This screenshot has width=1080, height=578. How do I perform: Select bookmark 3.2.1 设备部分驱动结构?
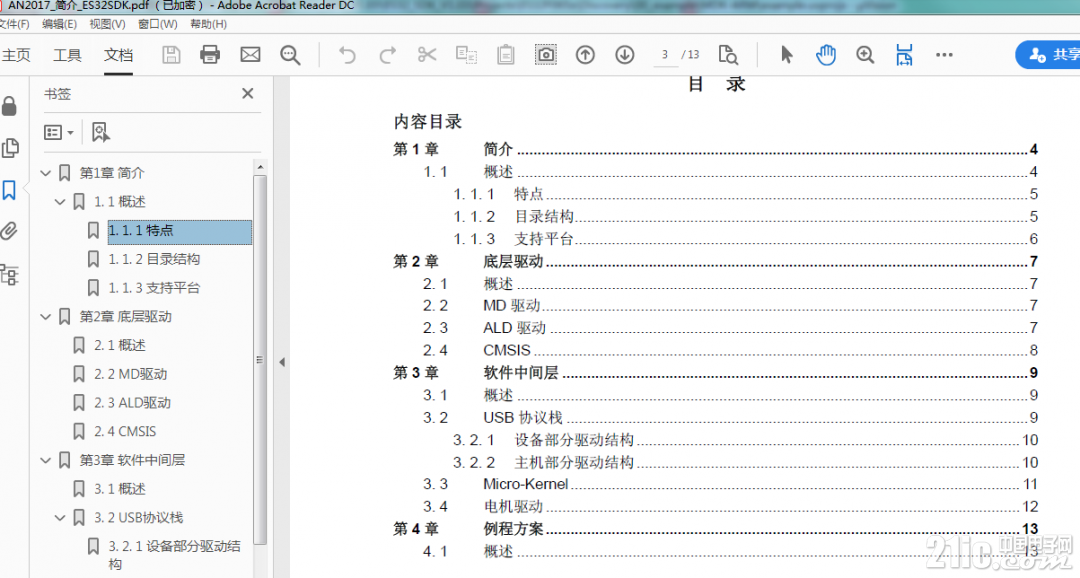pos(174,555)
